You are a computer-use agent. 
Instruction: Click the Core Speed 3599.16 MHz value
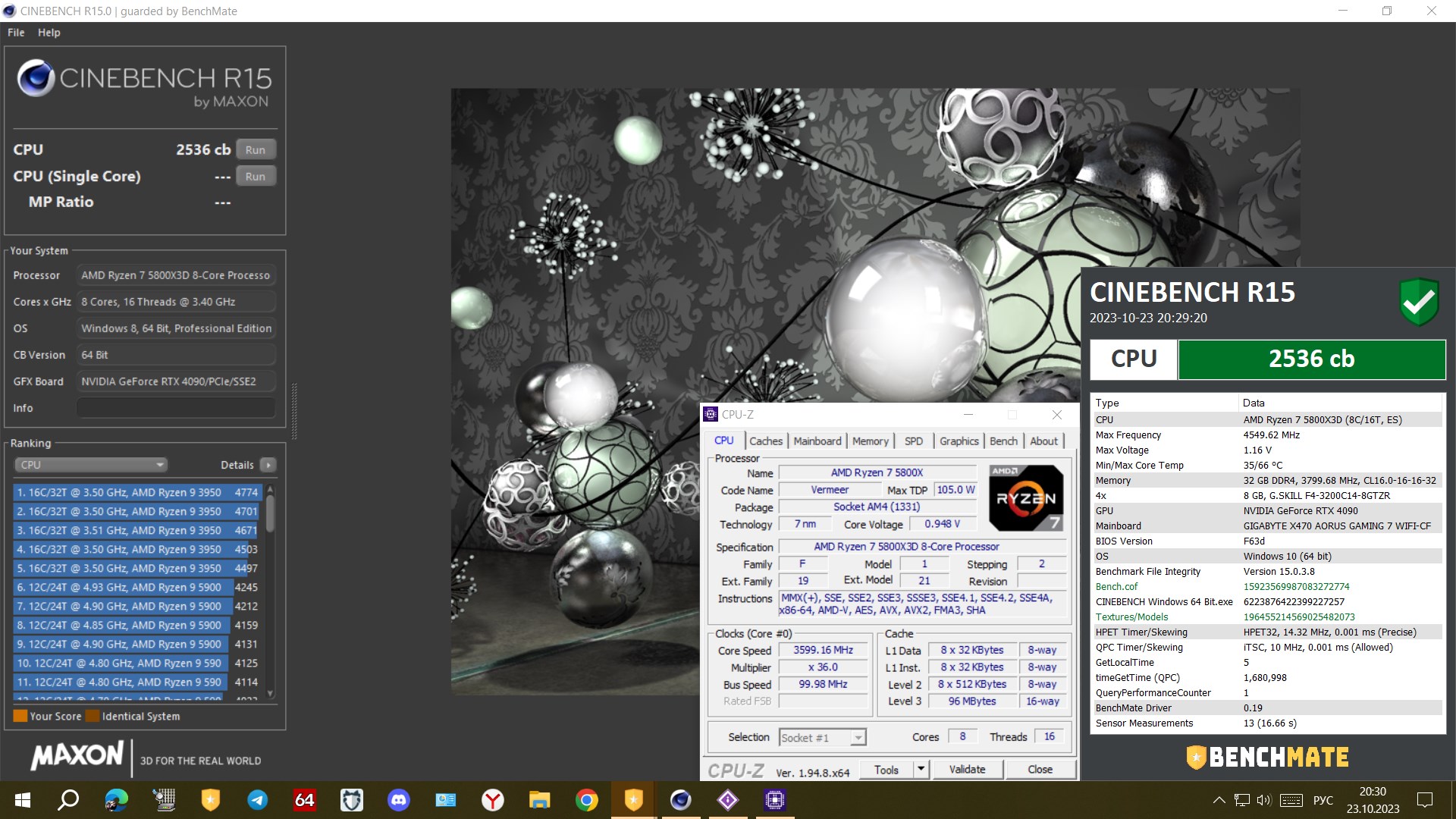coord(824,650)
